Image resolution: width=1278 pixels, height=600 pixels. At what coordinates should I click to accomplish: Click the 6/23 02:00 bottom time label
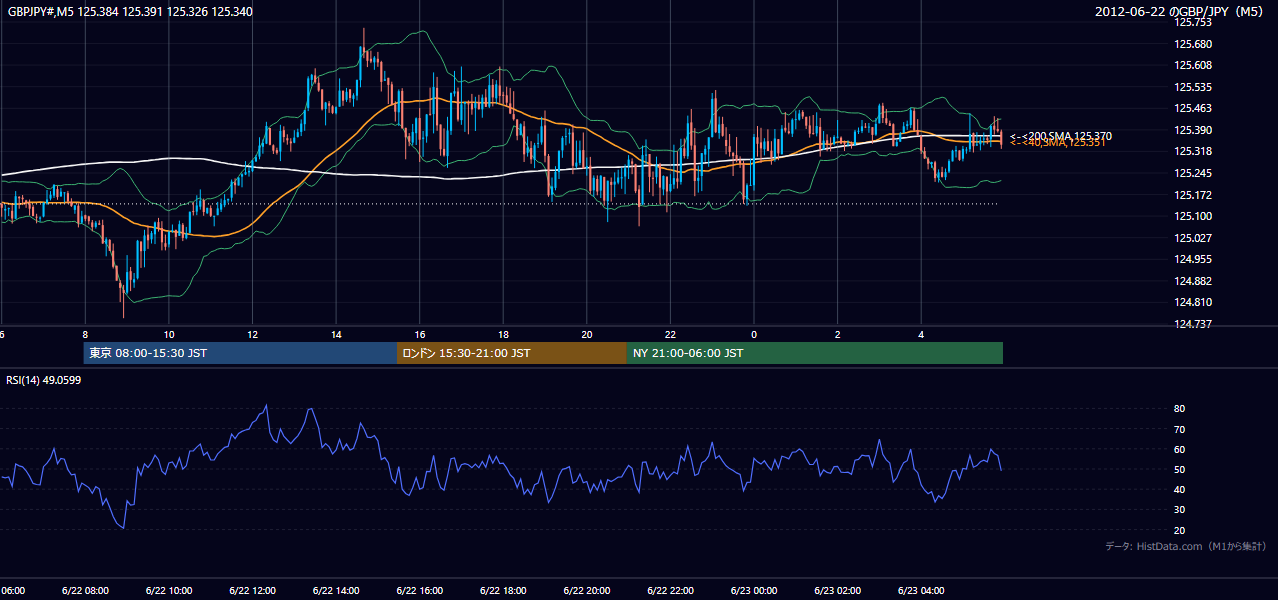pos(837,591)
